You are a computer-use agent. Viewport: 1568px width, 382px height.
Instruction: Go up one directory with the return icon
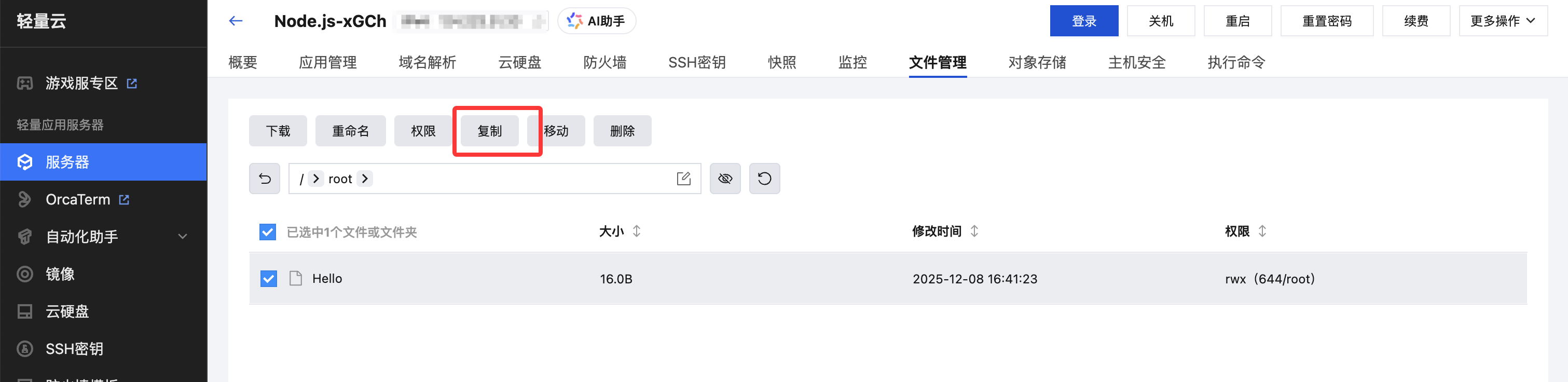click(265, 179)
